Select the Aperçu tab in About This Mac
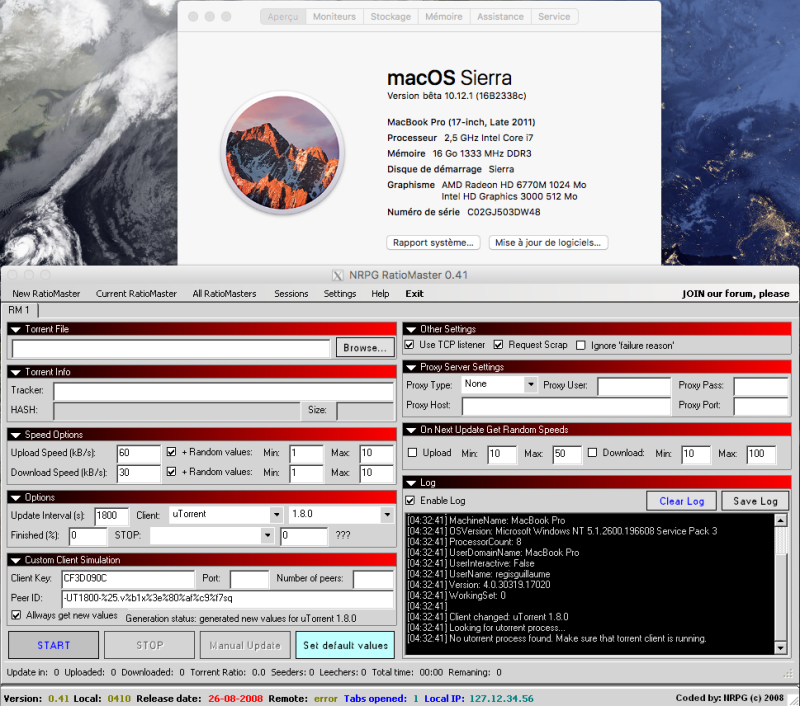 click(283, 17)
